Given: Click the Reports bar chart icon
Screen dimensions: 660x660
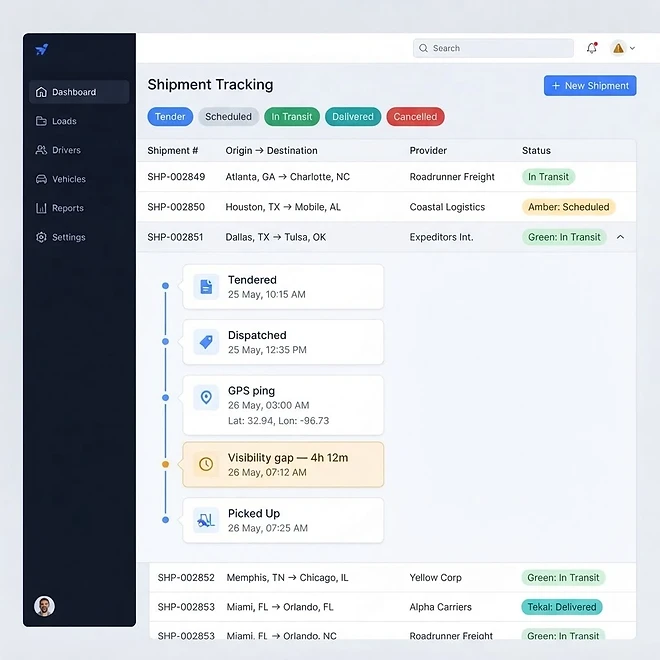Looking at the screenshot, I should tap(41, 208).
